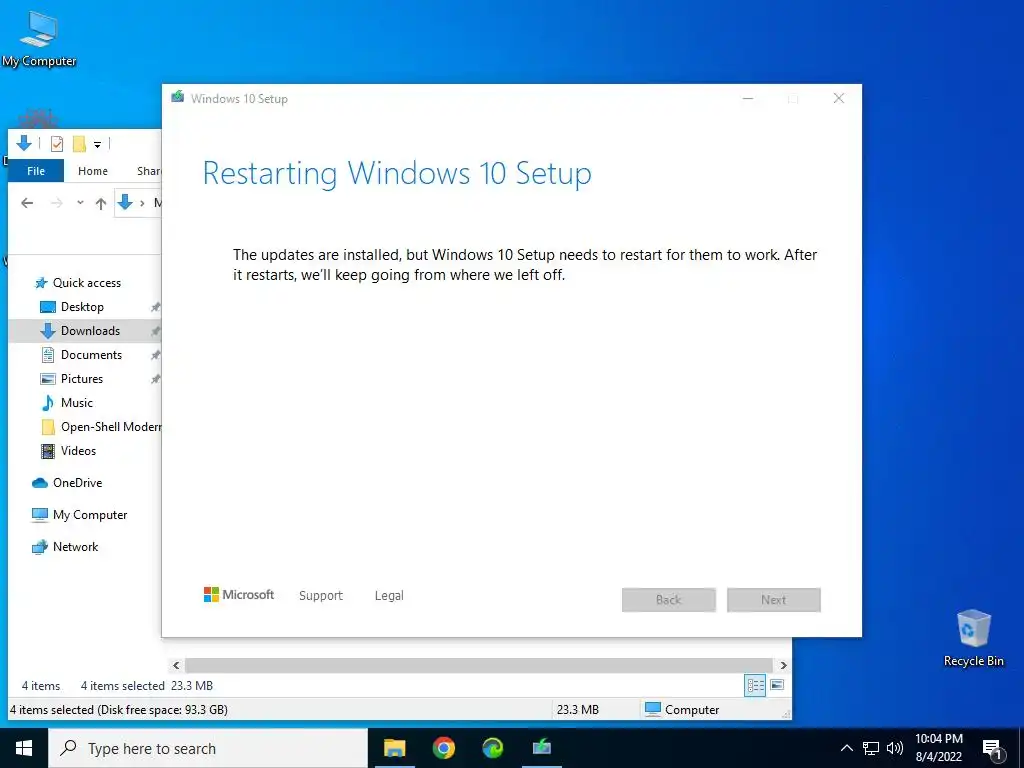Click horizontal scrollbar right arrow in Explorer
The height and width of the screenshot is (768, 1024).
[x=784, y=665]
